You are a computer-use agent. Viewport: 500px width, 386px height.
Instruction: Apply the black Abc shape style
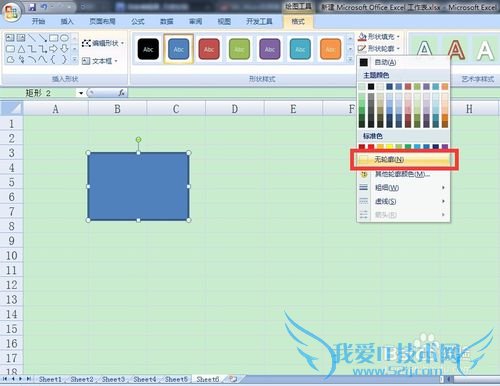148,49
